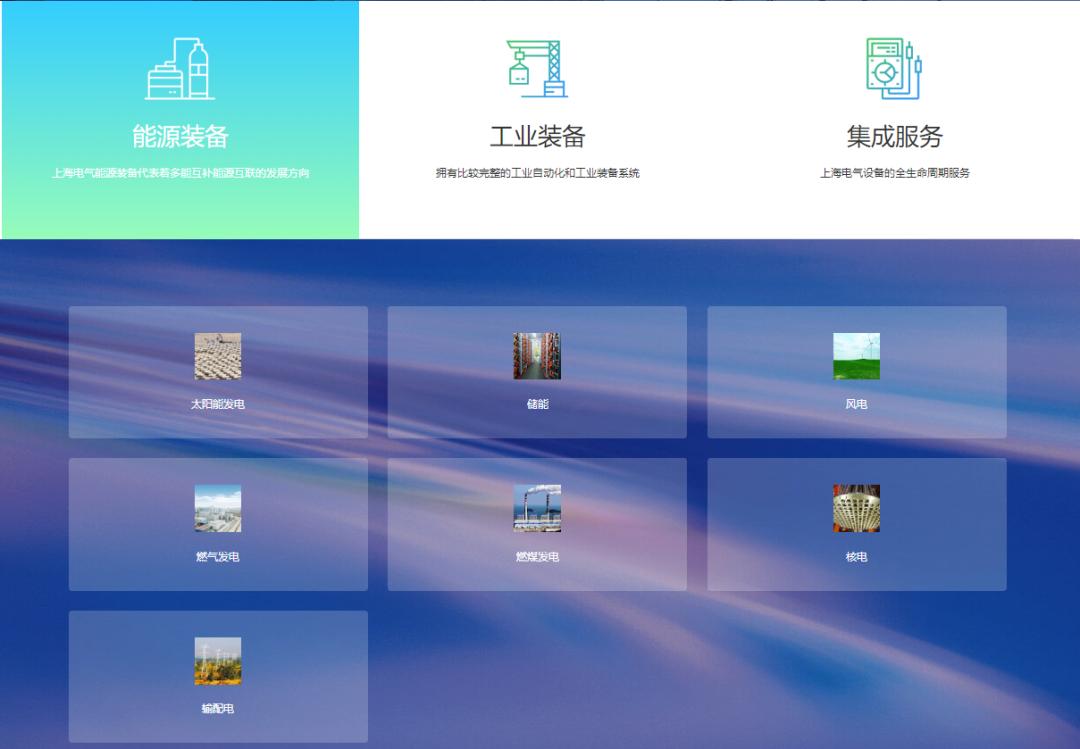This screenshot has width=1080, height=749.
Task: Click the warehouse thumbnail on 储能
Action: [x=536, y=355]
